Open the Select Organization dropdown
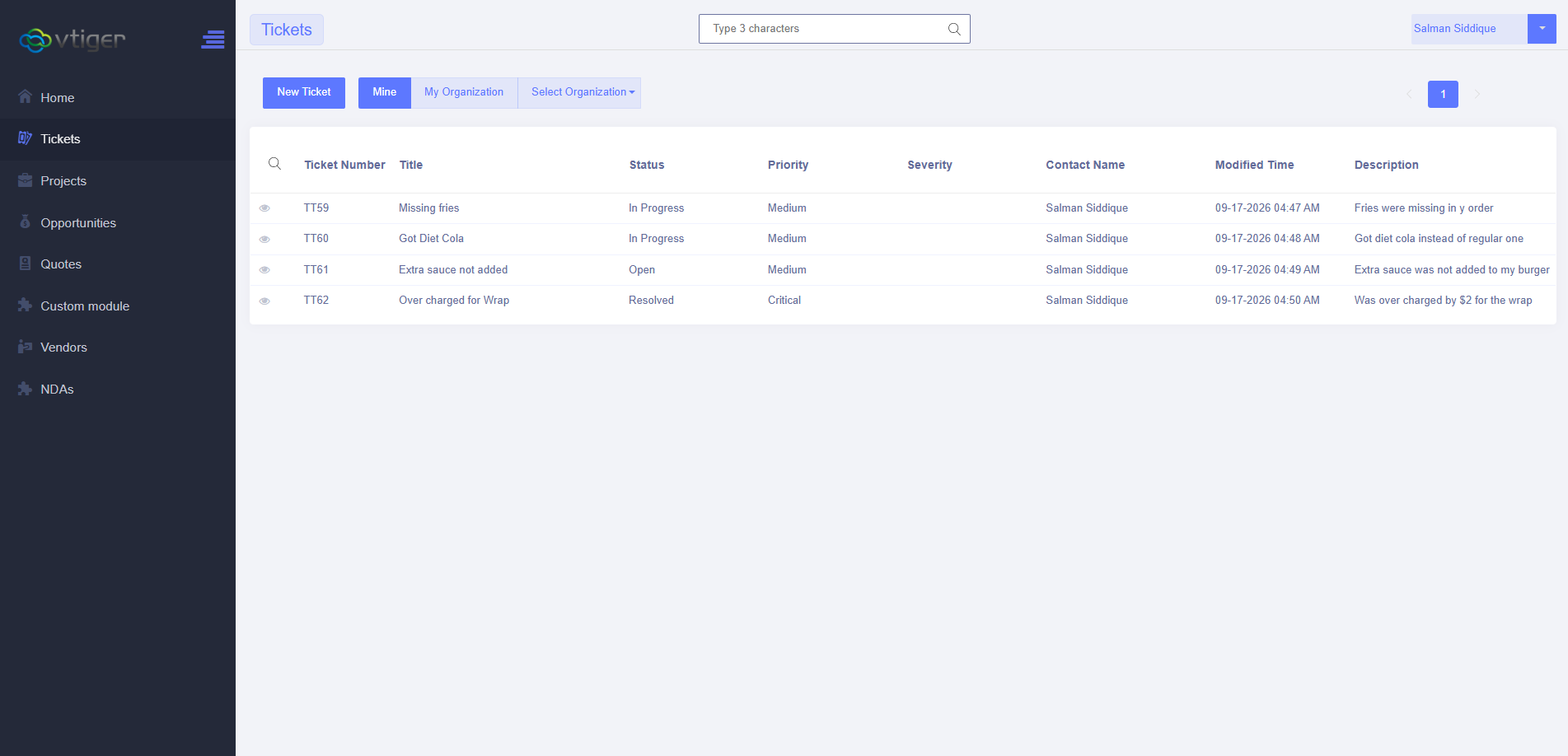This screenshot has width=1568, height=756. (x=579, y=92)
